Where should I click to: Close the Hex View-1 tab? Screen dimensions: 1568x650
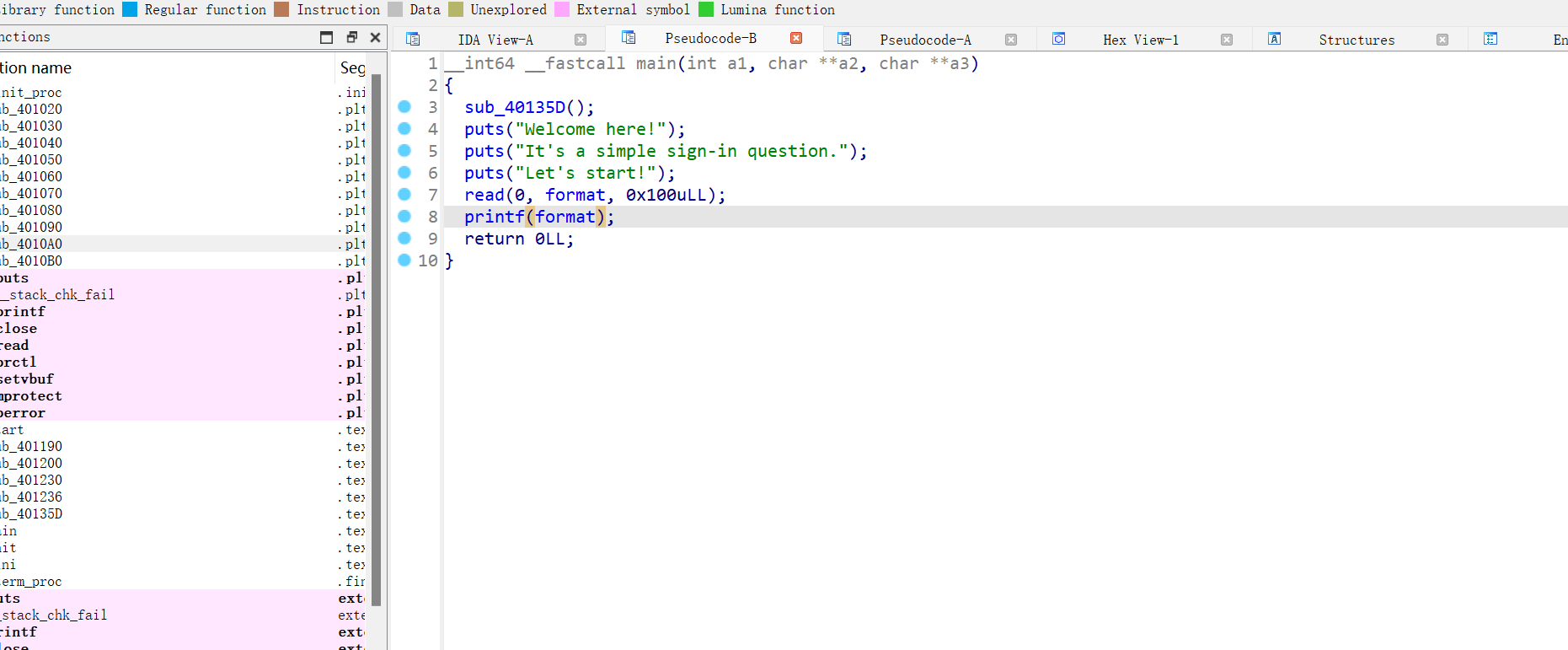pos(1227,40)
